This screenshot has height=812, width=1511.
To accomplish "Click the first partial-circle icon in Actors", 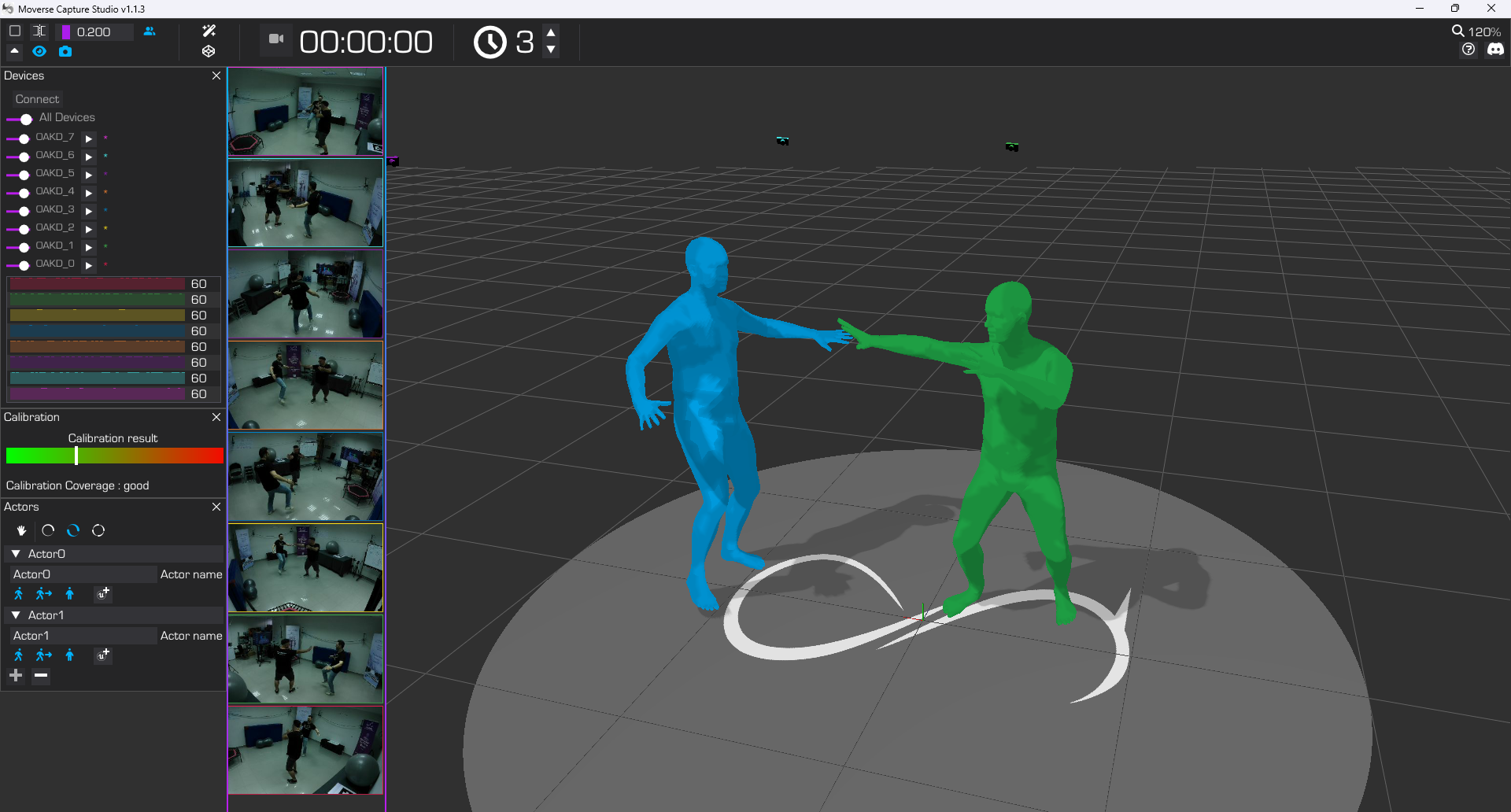I will pyautogui.click(x=48, y=530).
